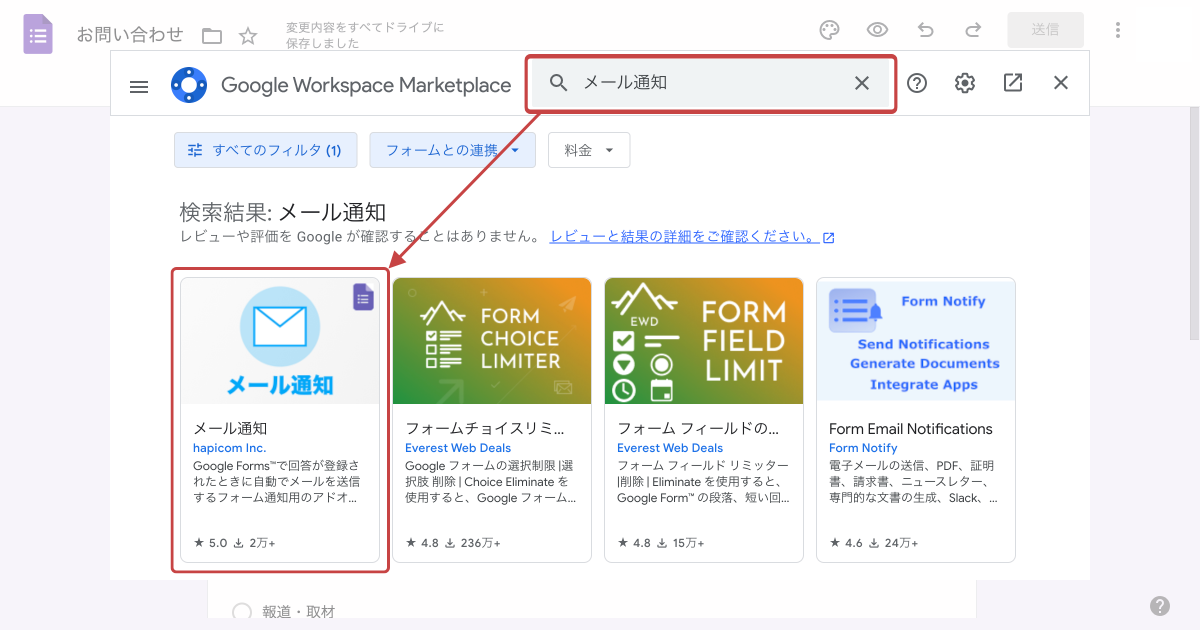Open the Form Field Limit thumbnail
The image size is (1200, 630).
point(704,341)
